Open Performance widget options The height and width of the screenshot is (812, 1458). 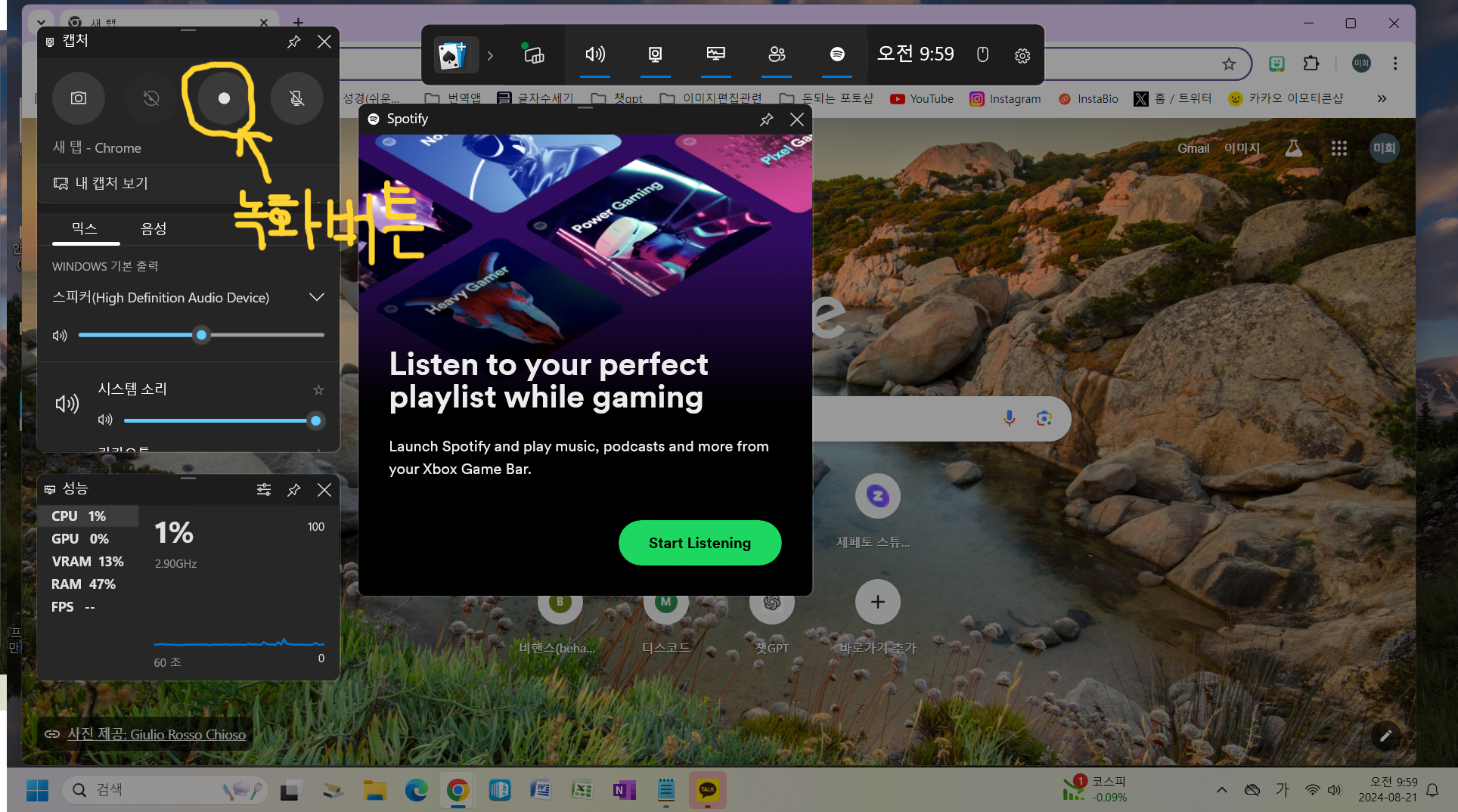tap(264, 490)
